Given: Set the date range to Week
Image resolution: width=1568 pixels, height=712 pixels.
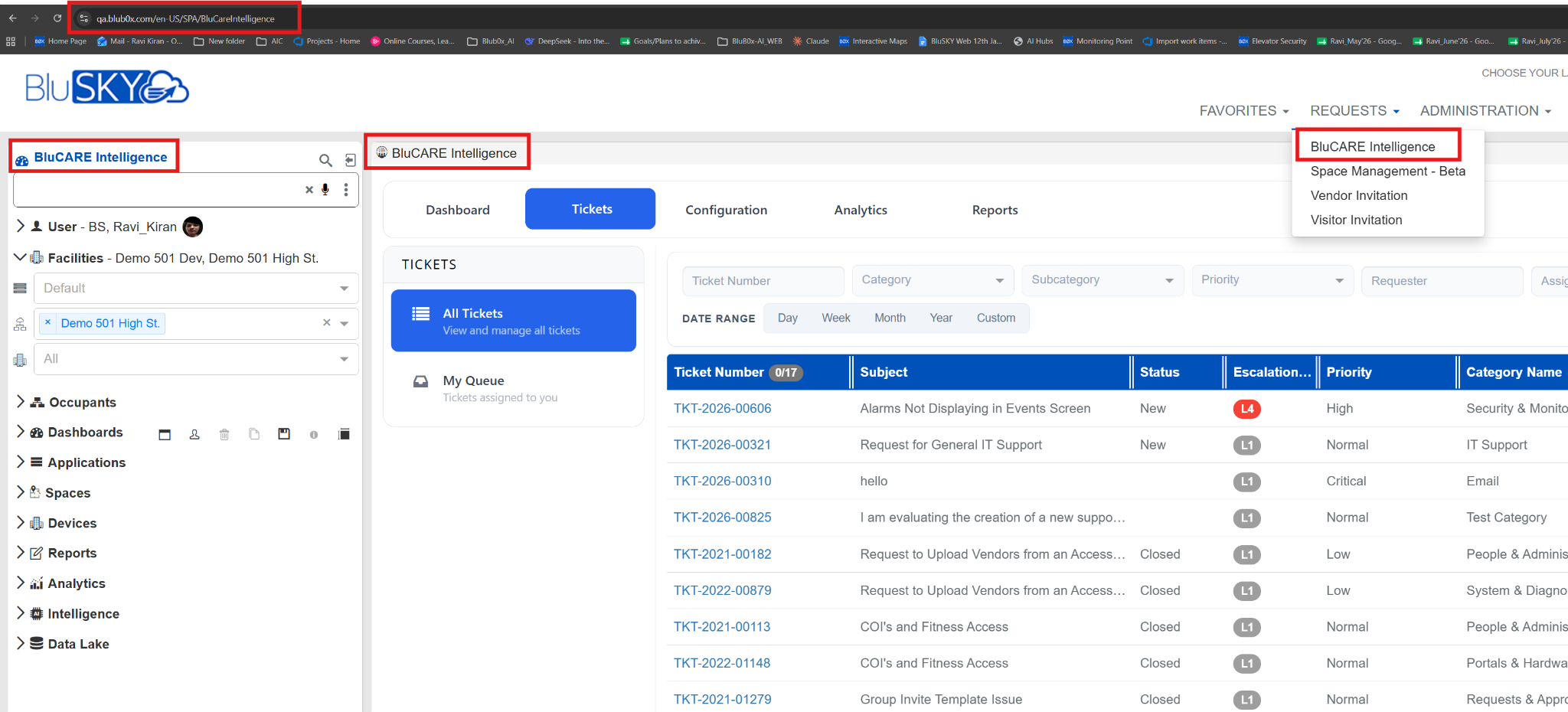Looking at the screenshot, I should [x=835, y=318].
